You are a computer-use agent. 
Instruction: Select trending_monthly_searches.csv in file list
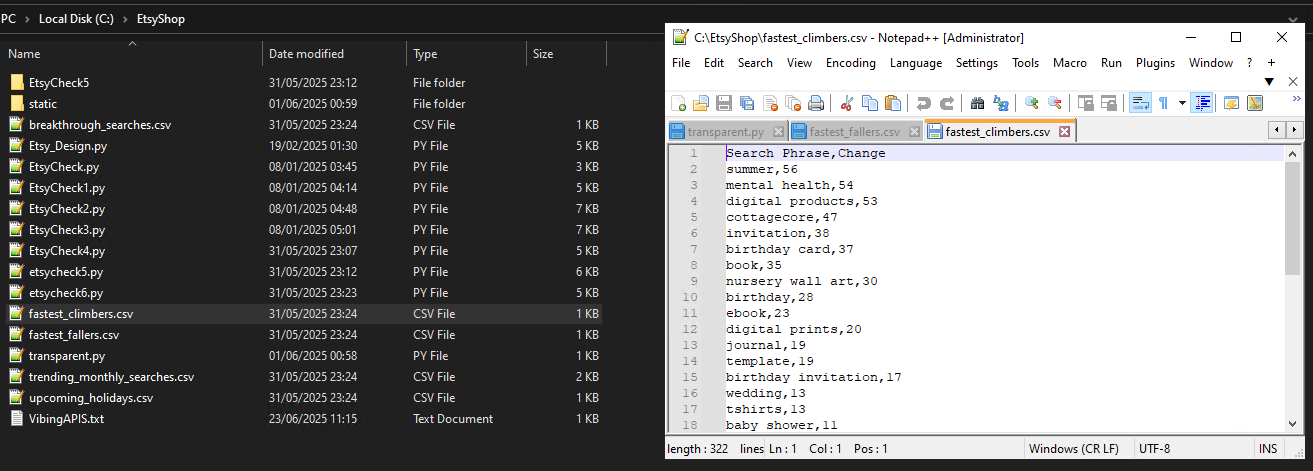coord(111,377)
